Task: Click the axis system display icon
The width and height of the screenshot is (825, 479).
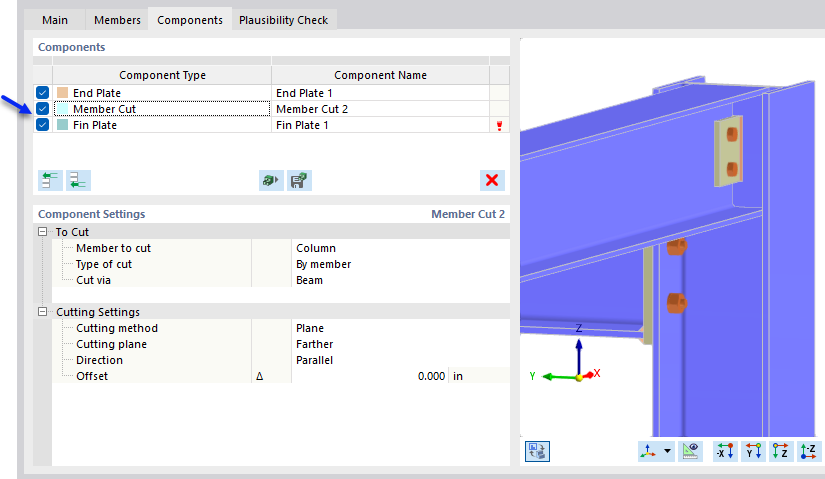Action: pos(648,451)
